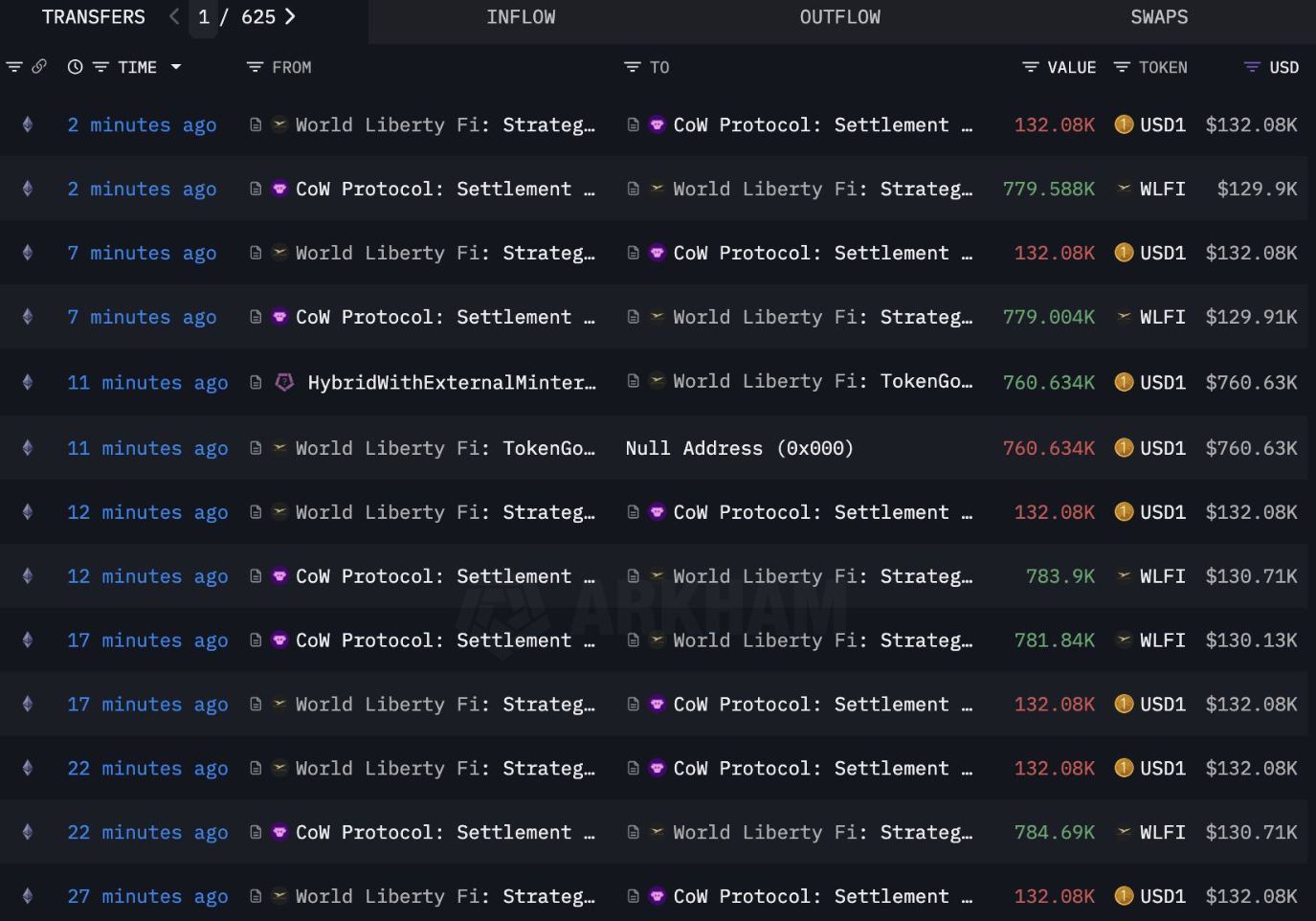
Task: Click the TOKEN column filter icon
Action: 1122,67
